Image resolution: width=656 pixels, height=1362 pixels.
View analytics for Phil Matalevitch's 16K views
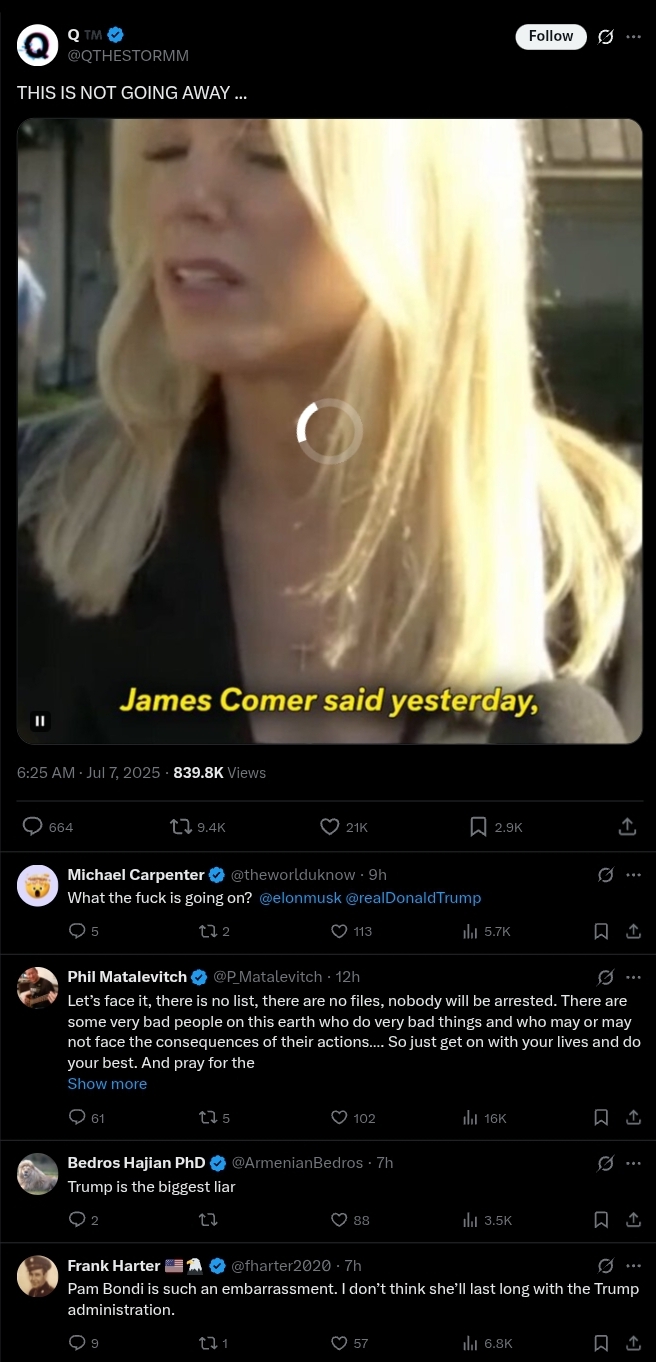484,1118
